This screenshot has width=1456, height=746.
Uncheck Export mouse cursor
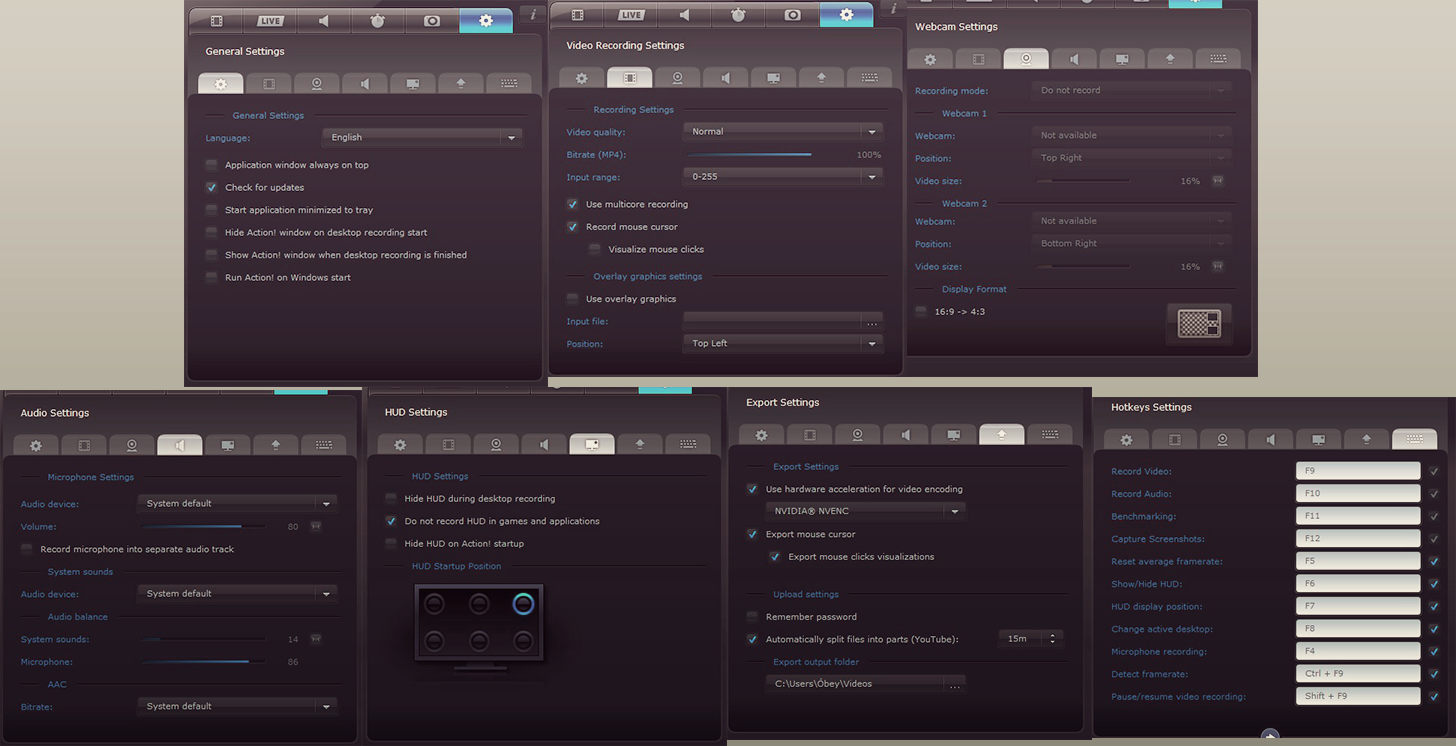tap(752, 534)
